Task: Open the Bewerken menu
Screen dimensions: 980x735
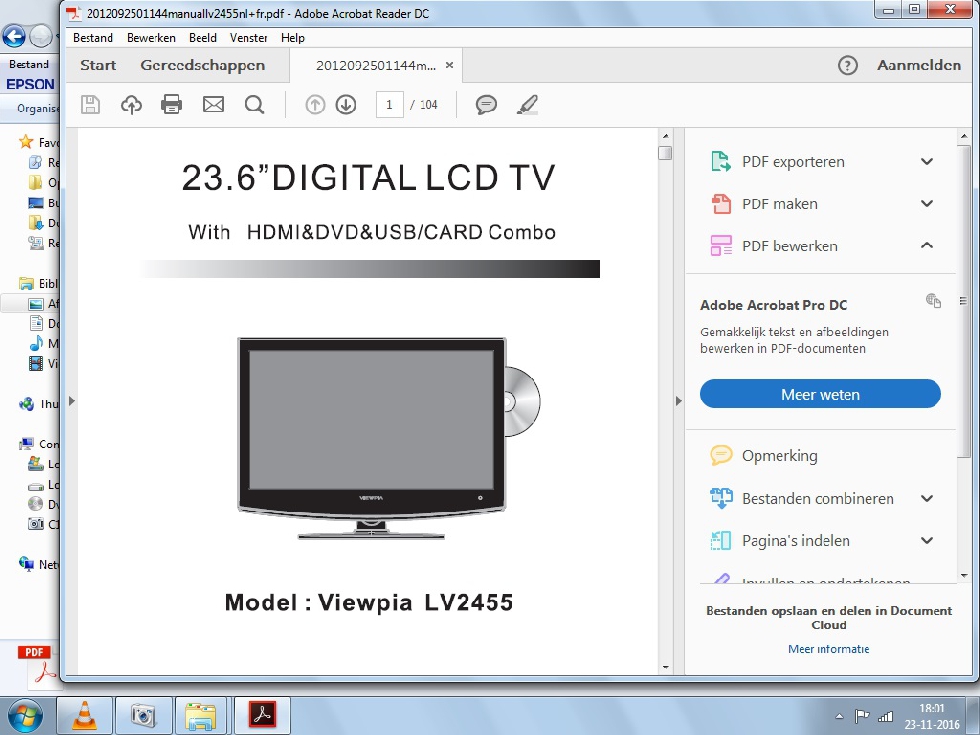Action: (x=151, y=38)
